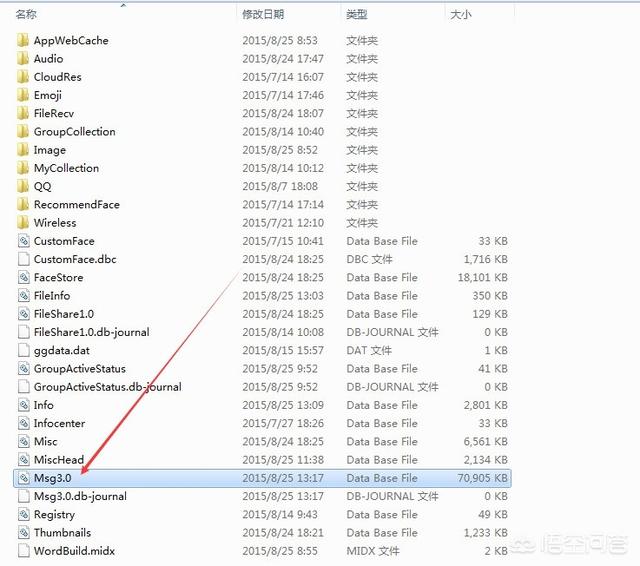Screen dimensions: 640x566
Task: Select the file name Msg3.0.db-journal
Action: (80, 496)
